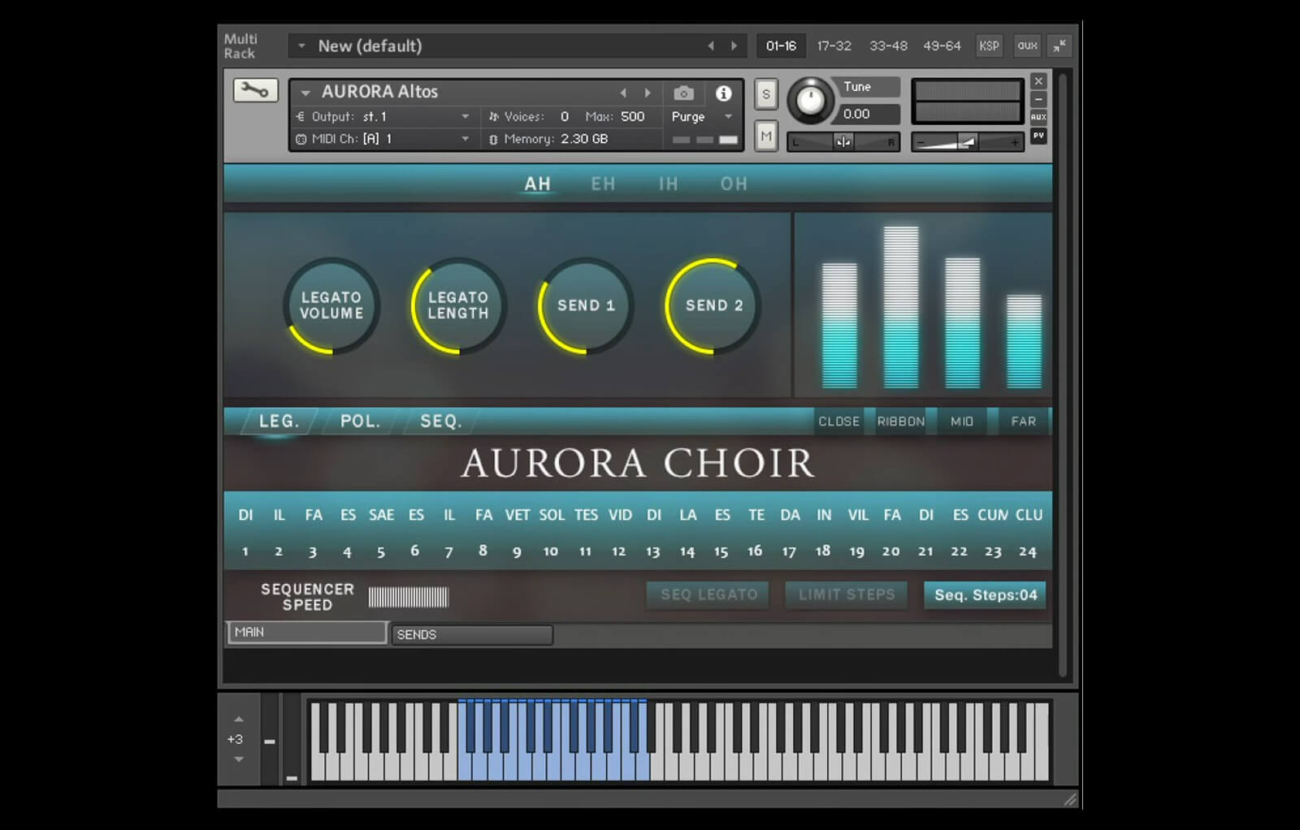This screenshot has width=1300, height=830.
Task: Click the Legato Volume knob
Action: pyautogui.click(x=331, y=306)
